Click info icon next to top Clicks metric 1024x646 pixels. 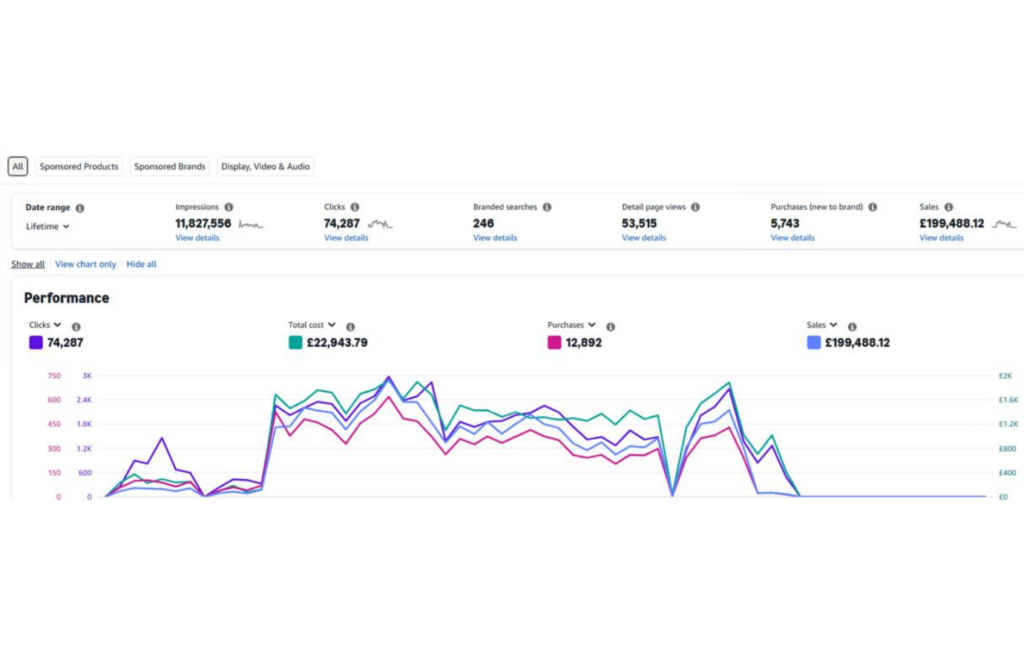(355, 207)
